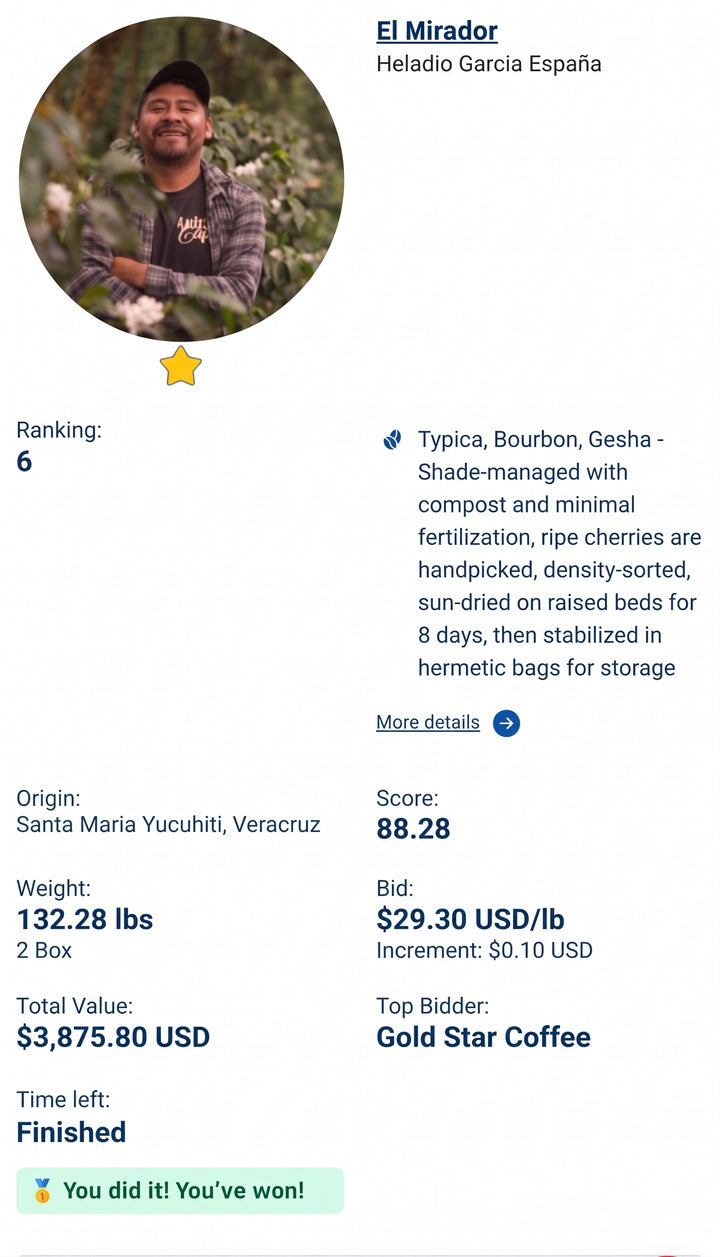Open the El Mirador farm link
This screenshot has height=1257, width=720.
pos(436,31)
